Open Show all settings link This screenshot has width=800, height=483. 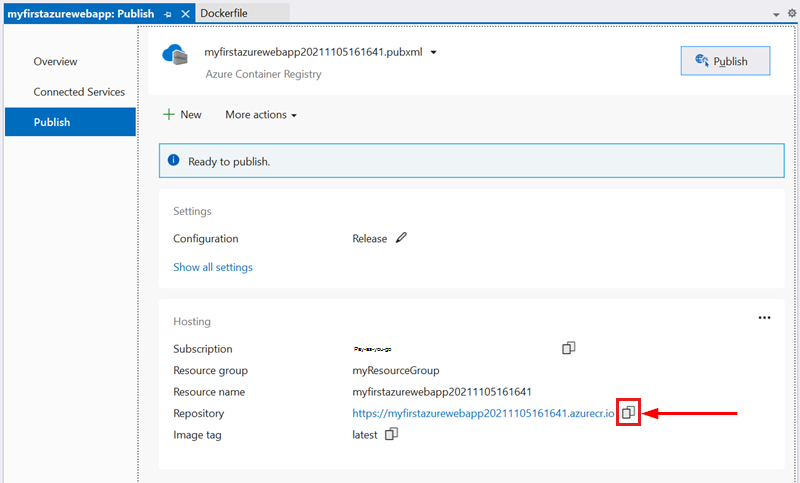pos(213,267)
